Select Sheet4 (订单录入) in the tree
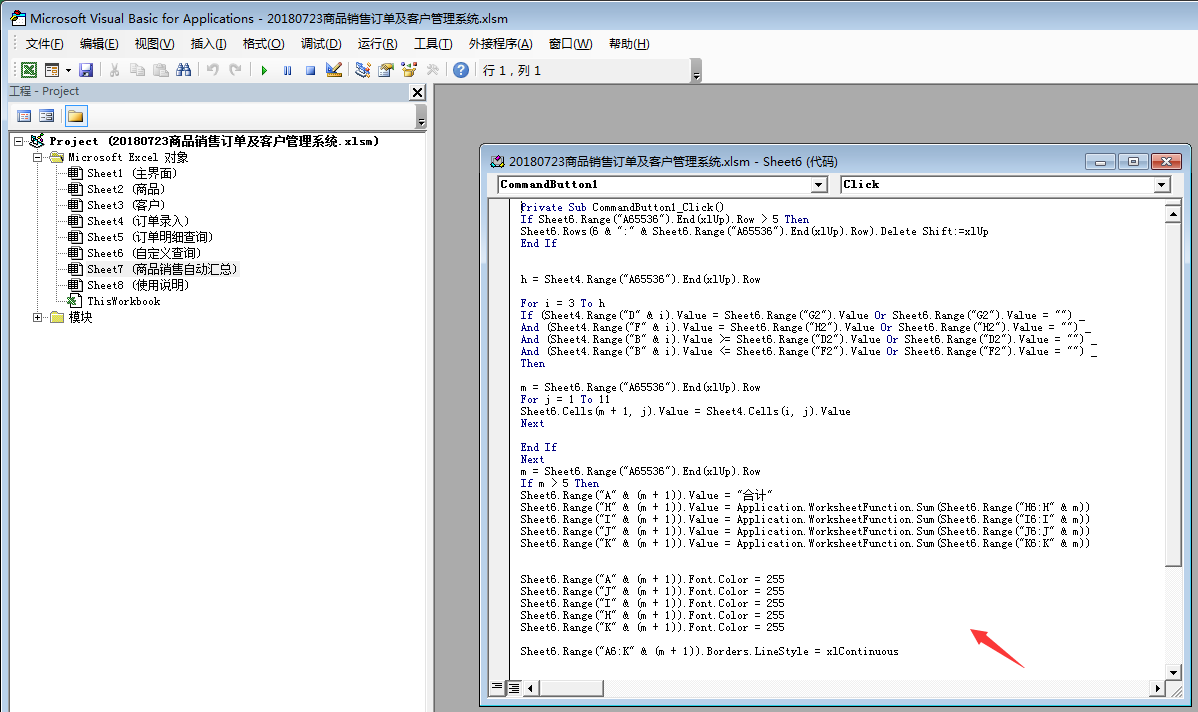The width and height of the screenshot is (1198, 712). click(138, 222)
